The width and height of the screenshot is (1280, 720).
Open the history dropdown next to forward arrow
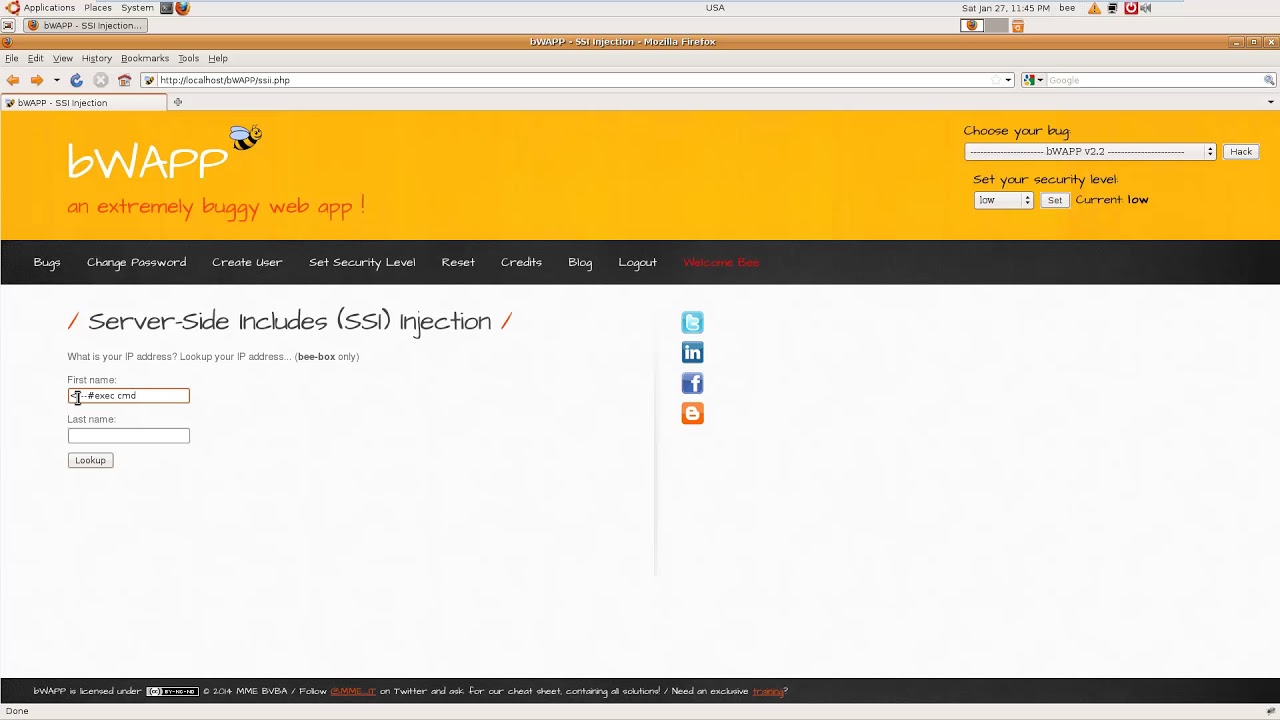click(x=56, y=80)
